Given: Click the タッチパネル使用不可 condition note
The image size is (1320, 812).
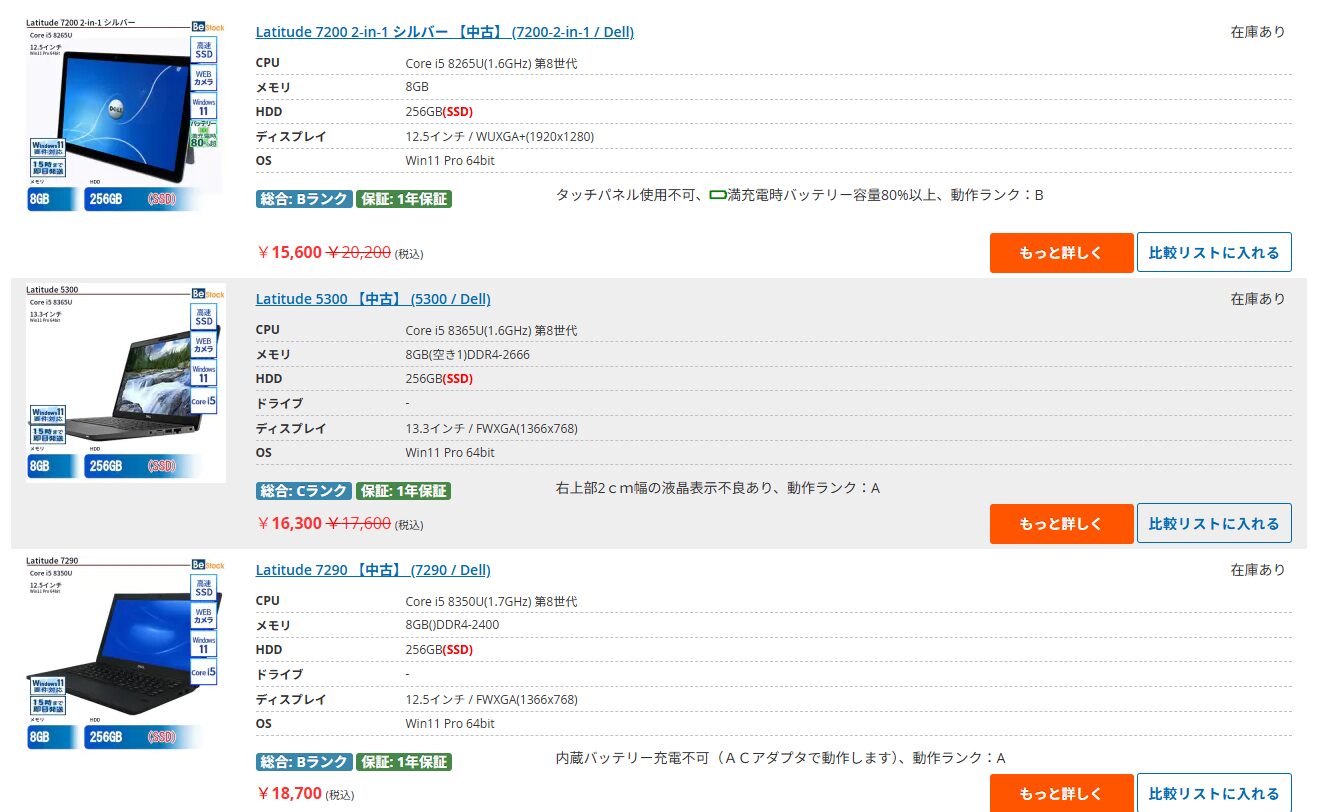Looking at the screenshot, I should 625,195.
